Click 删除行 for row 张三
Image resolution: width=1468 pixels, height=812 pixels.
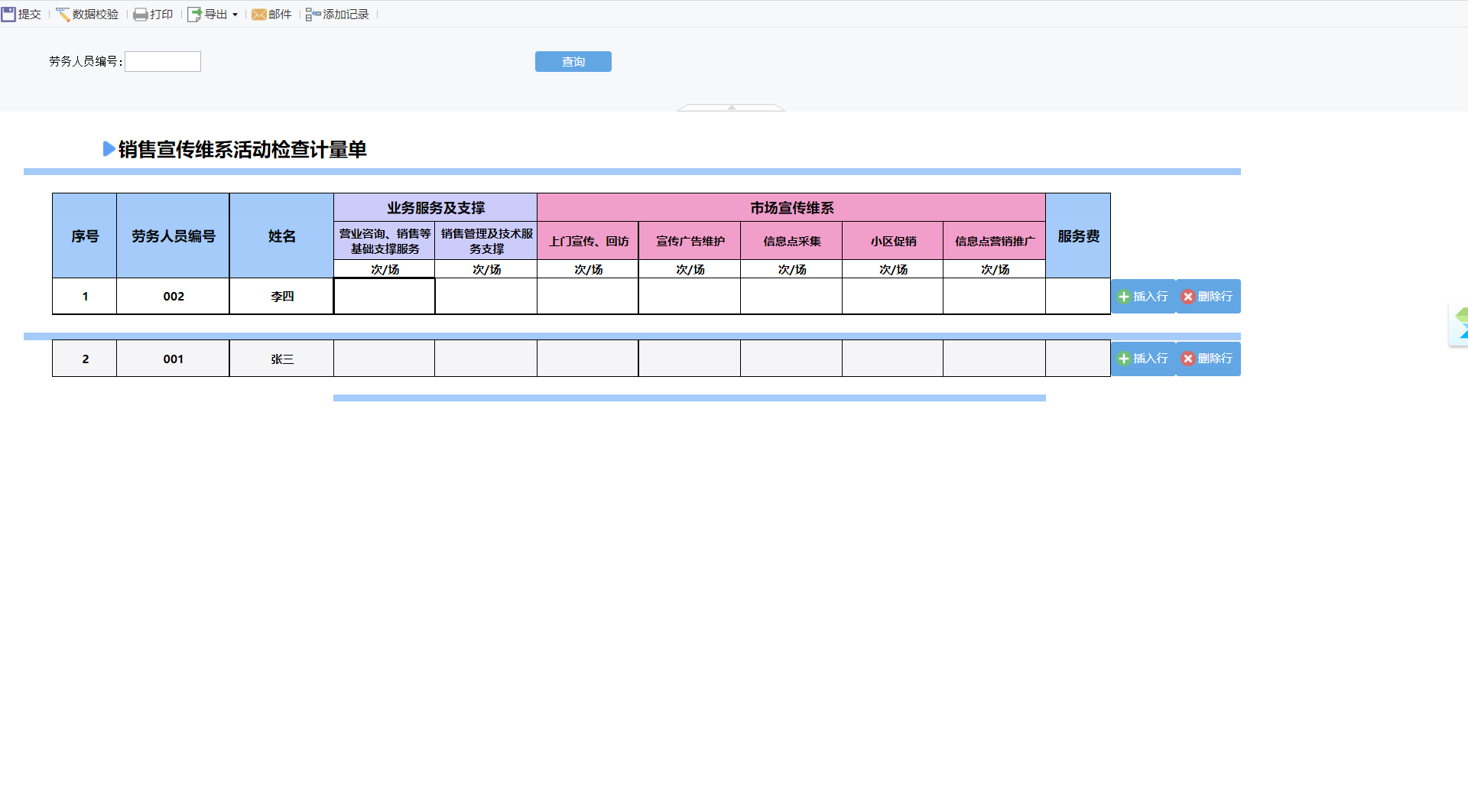point(1208,359)
